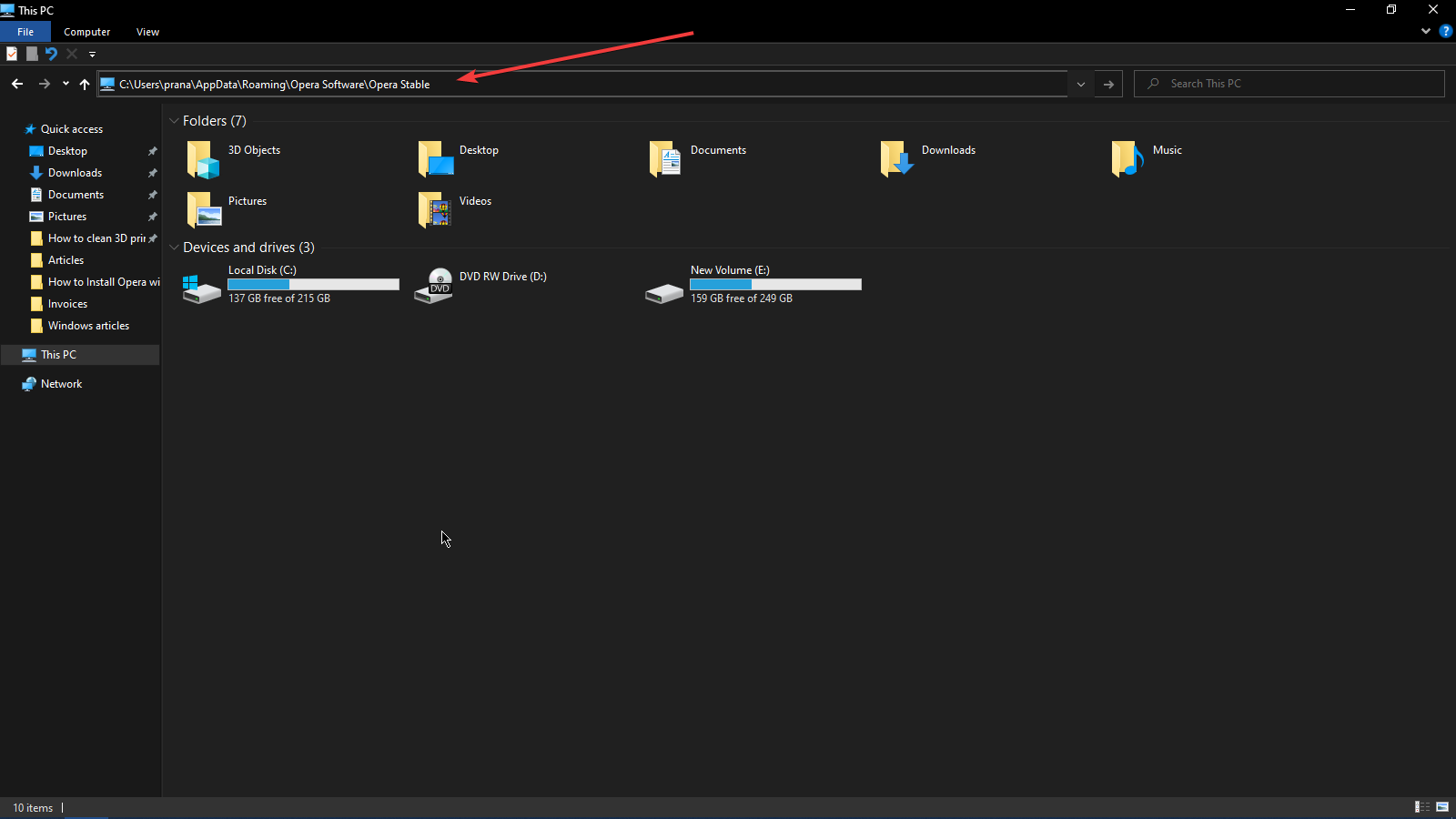Select the Local Disk (C:) drive icon
Image resolution: width=1456 pixels, height=819 pixels.
[x=202, y=288]
